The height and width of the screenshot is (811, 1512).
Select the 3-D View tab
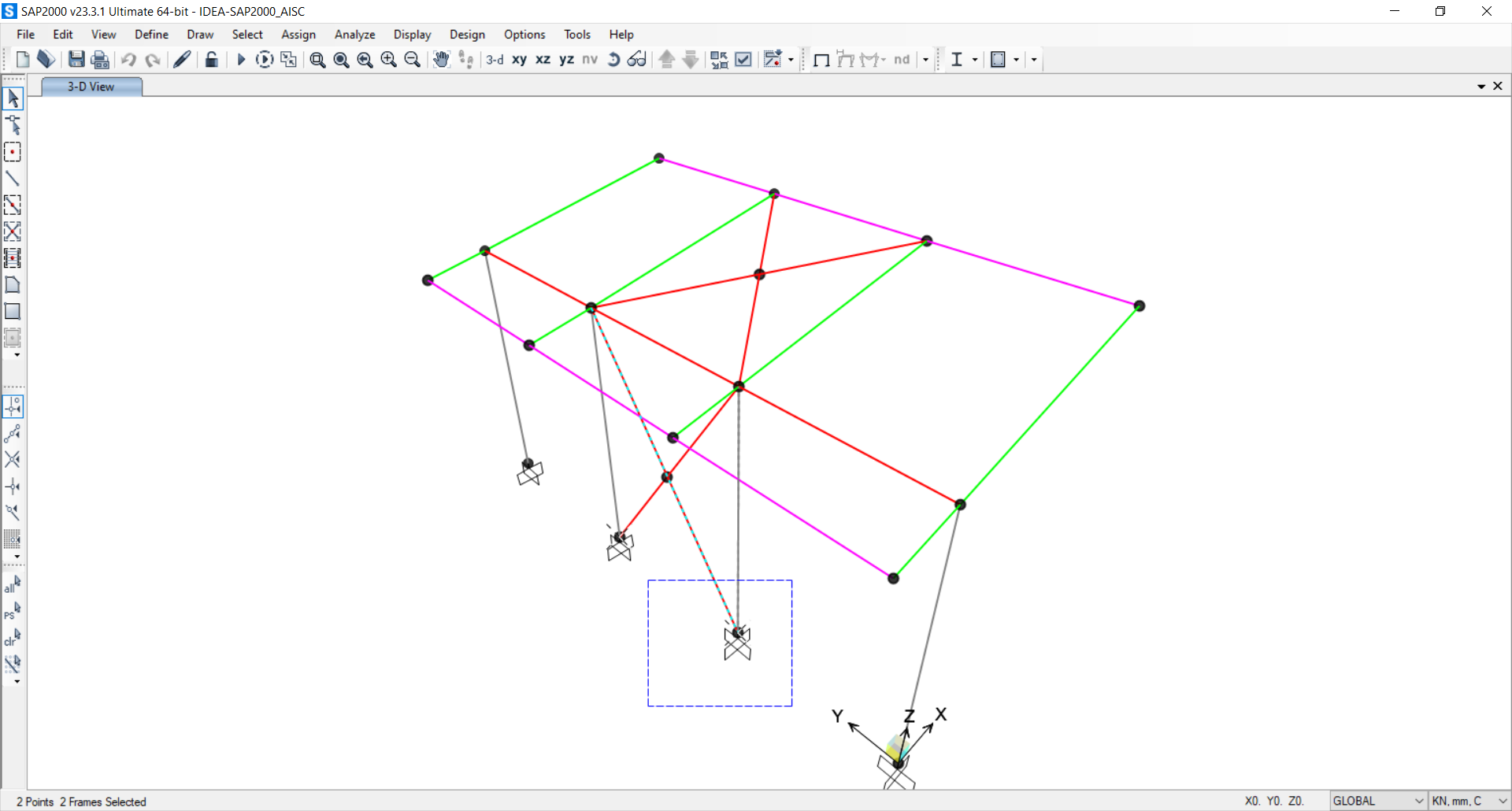click(91, 87)
